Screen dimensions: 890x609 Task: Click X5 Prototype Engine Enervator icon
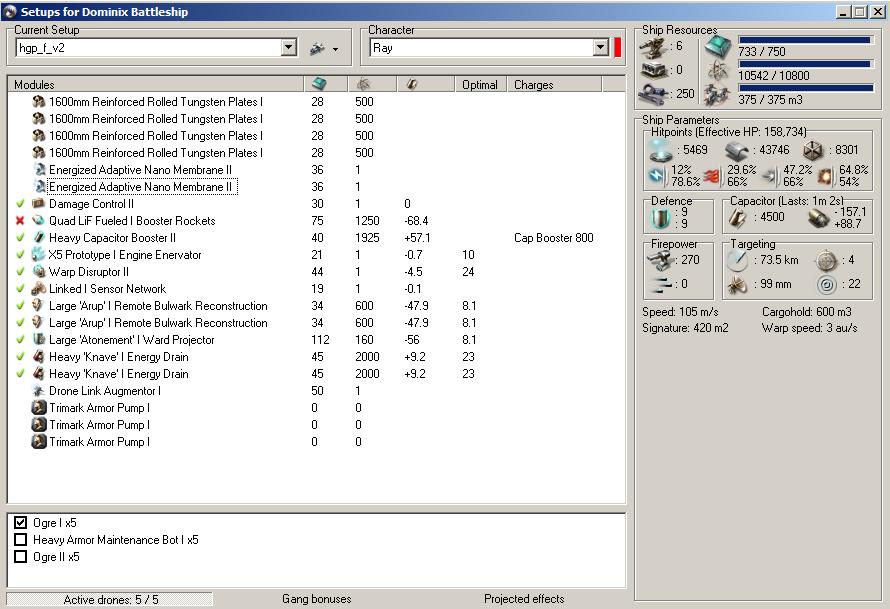coord(39,254)
